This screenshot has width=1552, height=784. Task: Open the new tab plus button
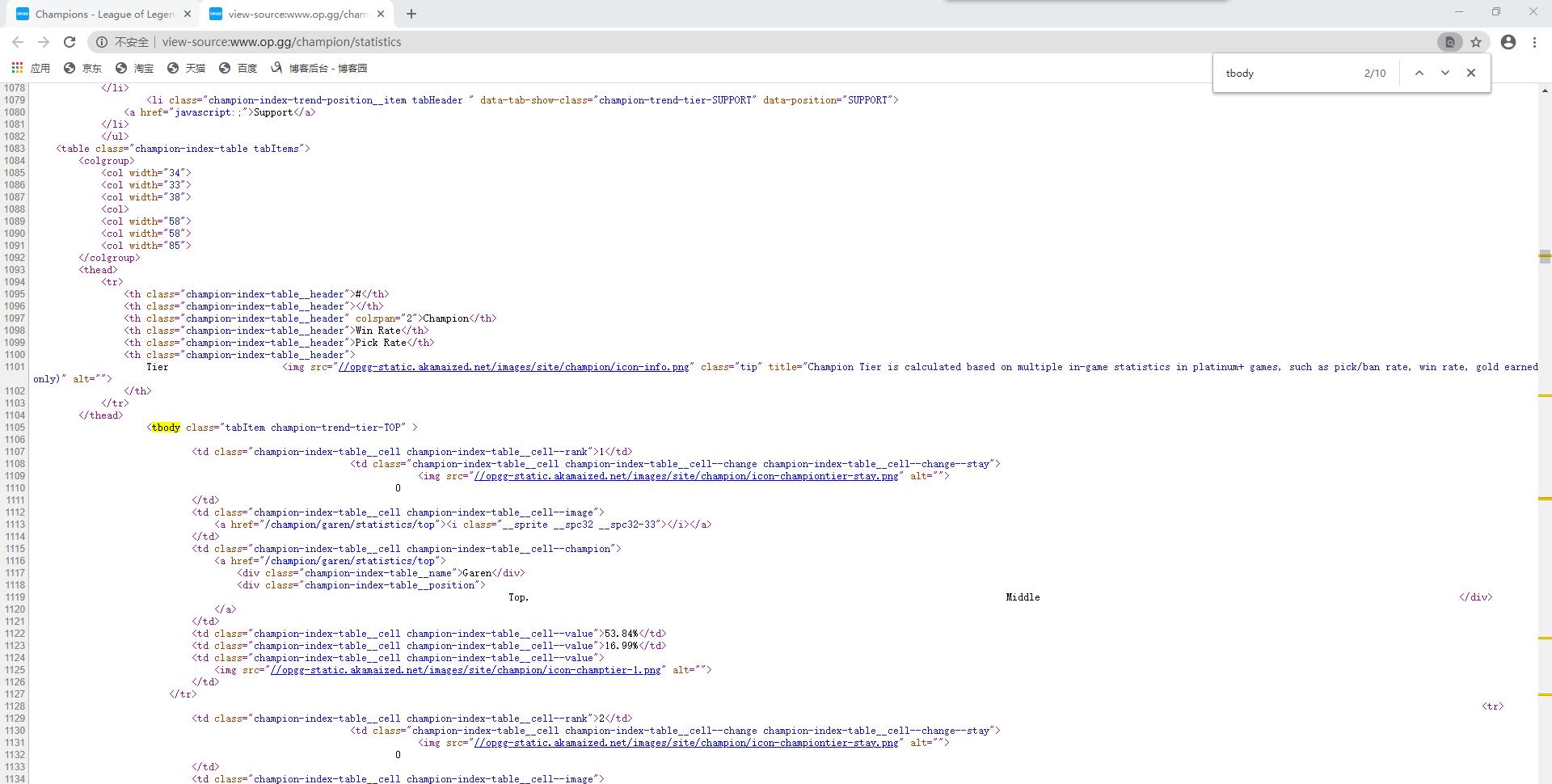click(411, 14)
